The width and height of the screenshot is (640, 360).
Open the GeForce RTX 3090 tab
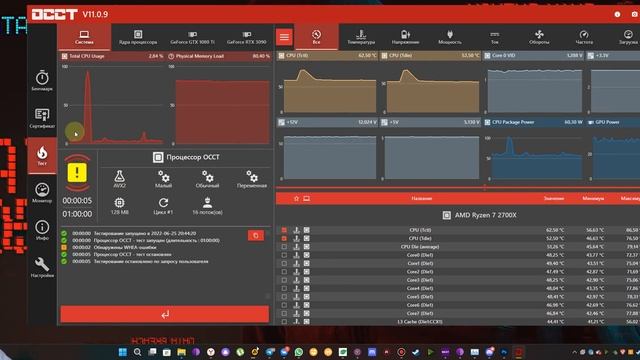click(247, 37)
